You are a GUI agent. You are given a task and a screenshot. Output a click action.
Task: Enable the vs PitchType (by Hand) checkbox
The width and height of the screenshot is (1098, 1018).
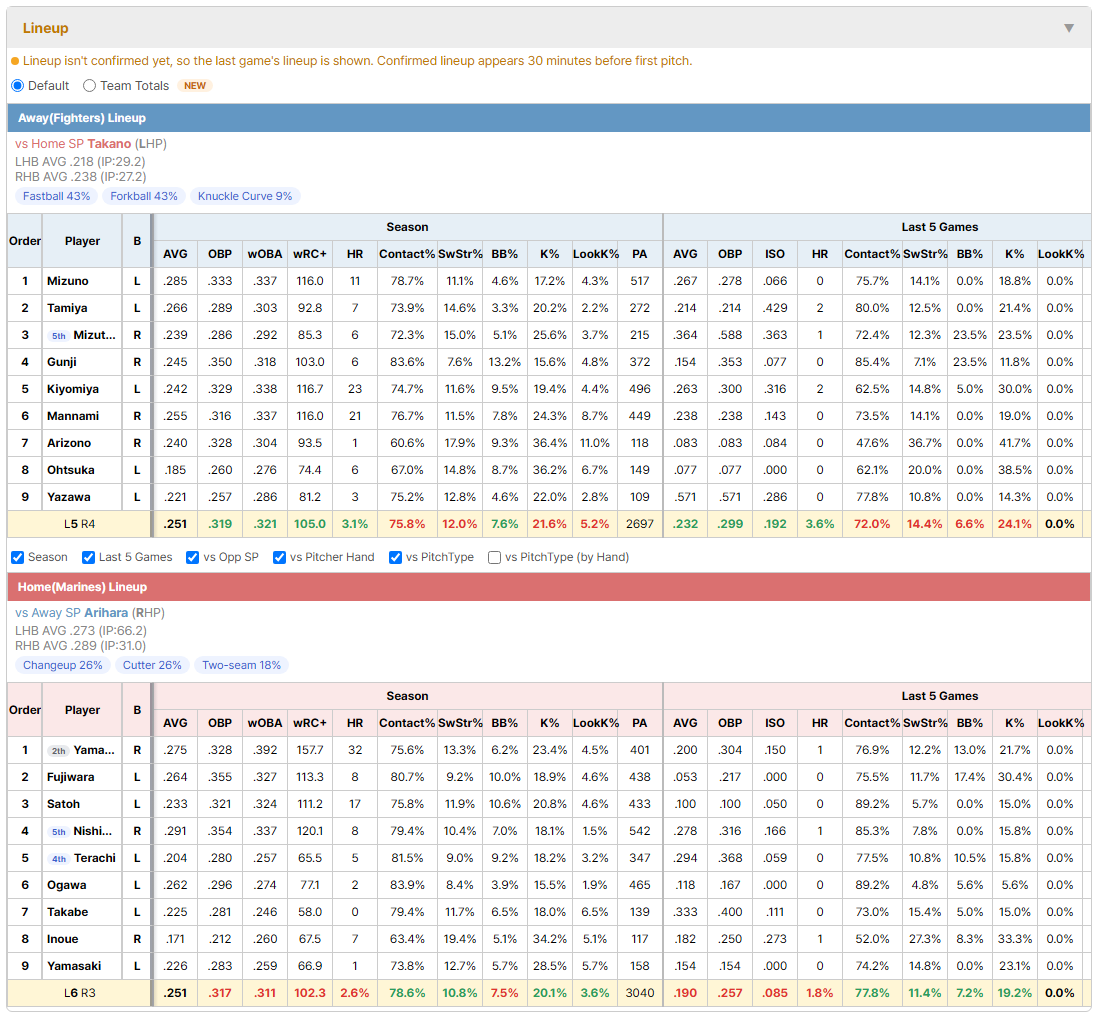click(x=494, y=557)
